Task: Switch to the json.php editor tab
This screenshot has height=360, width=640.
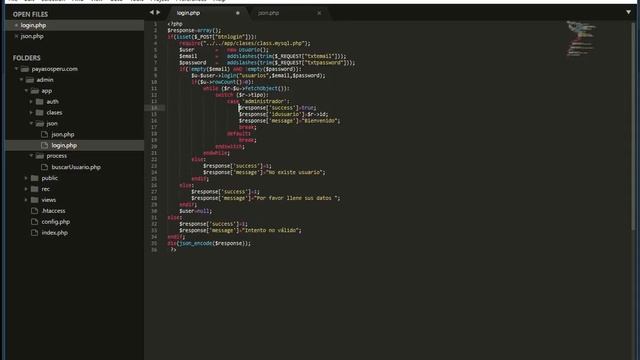Action: click(x=268, y=13)
